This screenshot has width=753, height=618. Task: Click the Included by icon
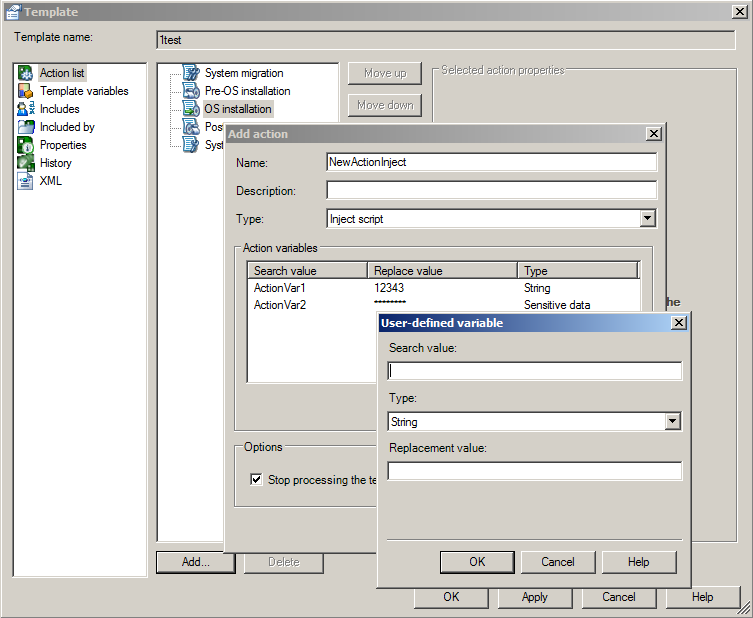click(x=26, y=127)
